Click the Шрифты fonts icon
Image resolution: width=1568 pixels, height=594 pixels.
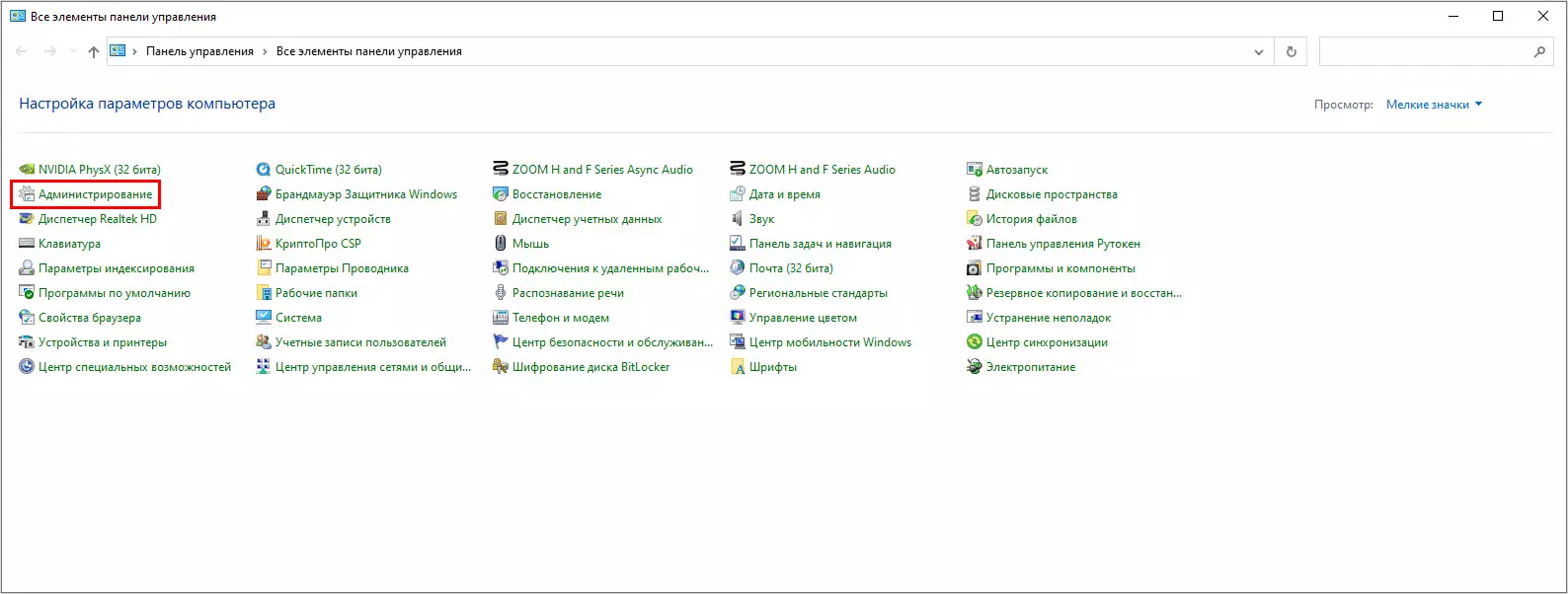tap(738, 367)
